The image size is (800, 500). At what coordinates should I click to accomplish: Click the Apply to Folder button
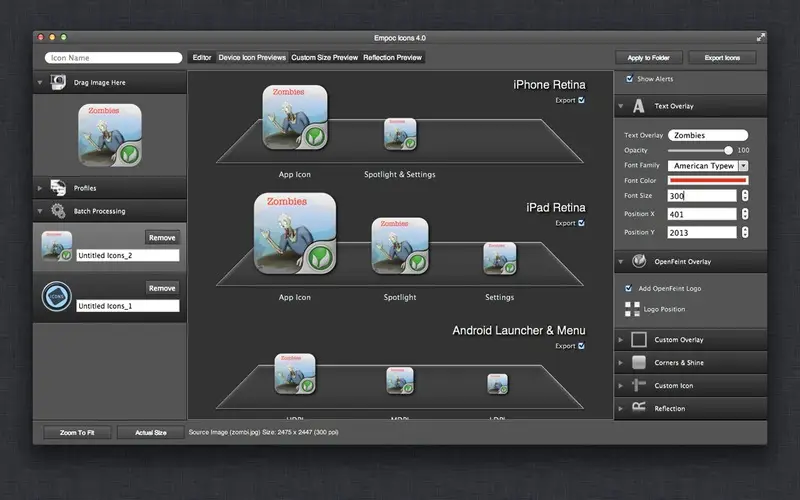tap(648, 58)
